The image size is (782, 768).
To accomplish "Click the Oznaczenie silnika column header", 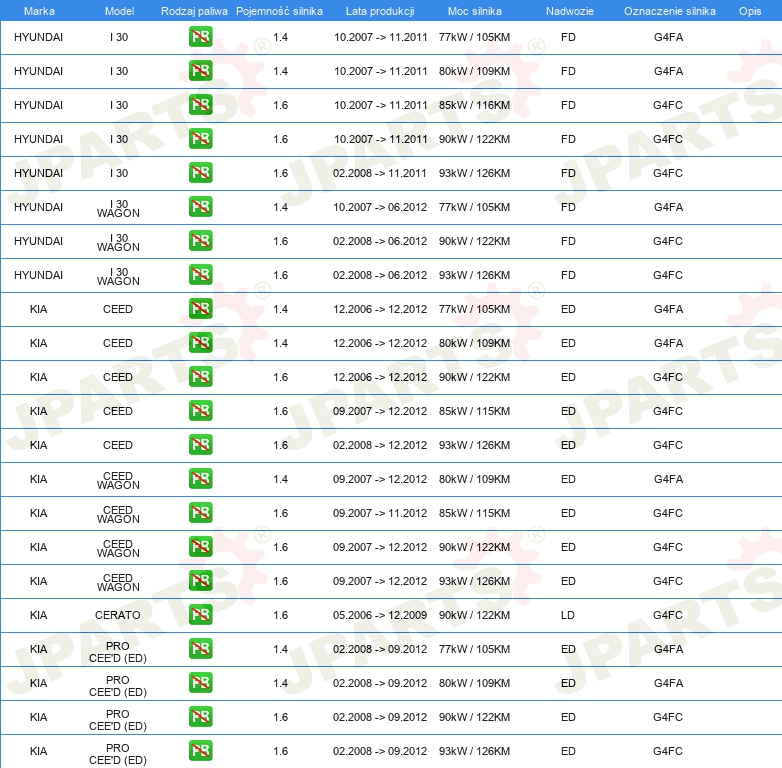I will [669, 10].
